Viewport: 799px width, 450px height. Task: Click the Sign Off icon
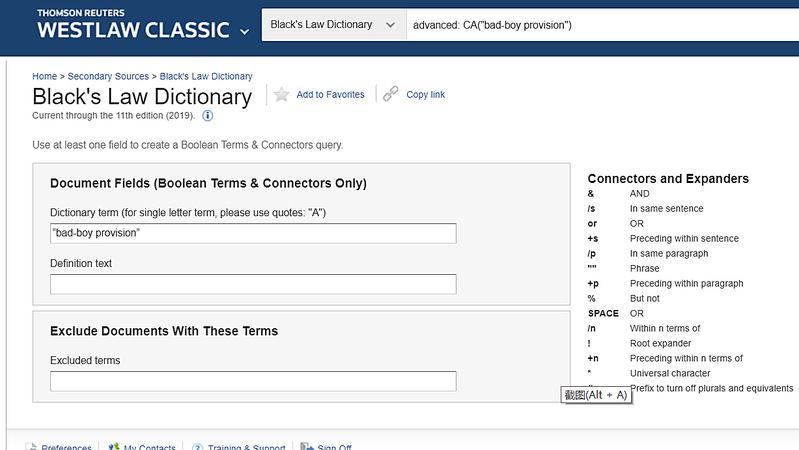307,447
